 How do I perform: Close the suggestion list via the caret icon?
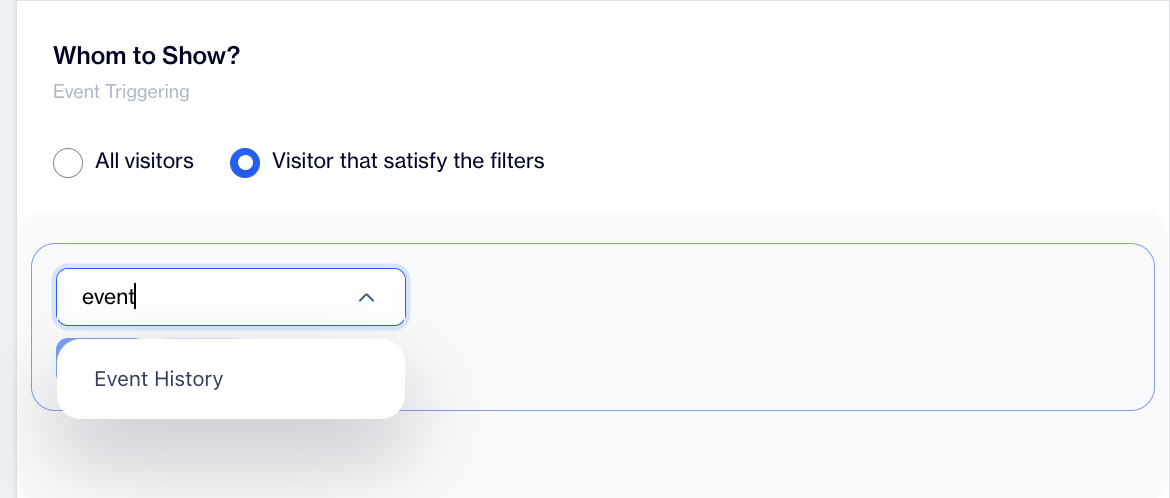click(366, 297)
